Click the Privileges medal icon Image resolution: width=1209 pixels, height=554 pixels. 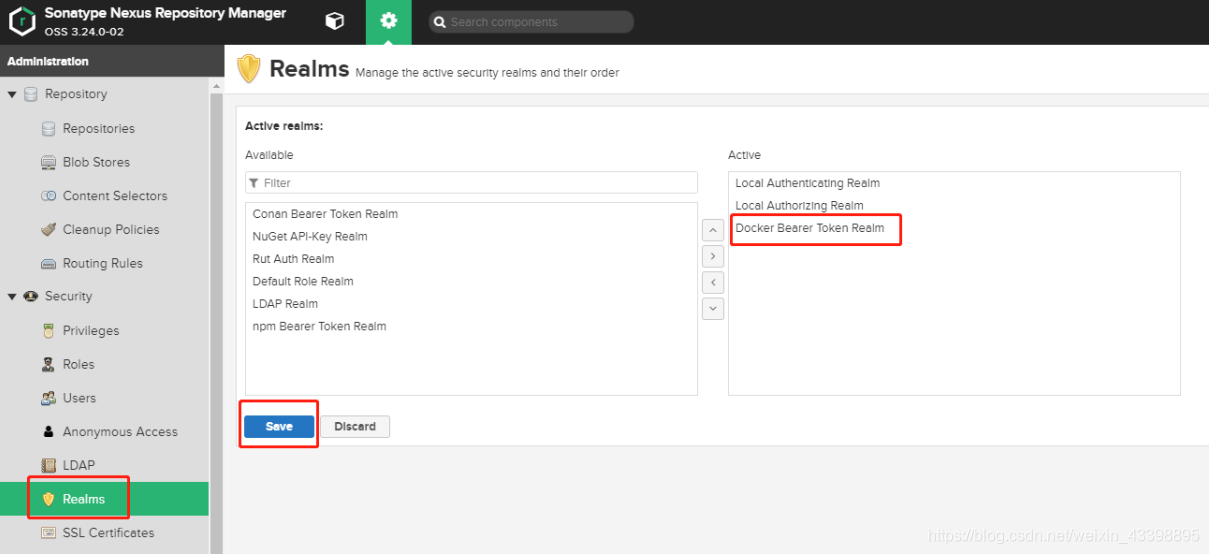[48, 331]
